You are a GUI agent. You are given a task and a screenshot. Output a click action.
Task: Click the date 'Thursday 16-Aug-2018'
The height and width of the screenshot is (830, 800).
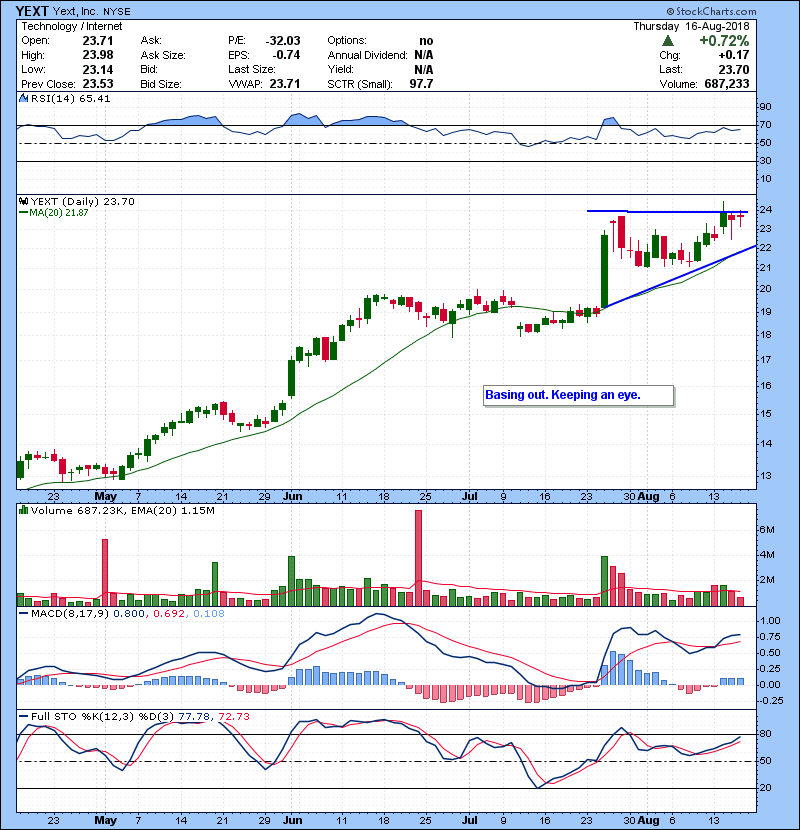[x=691, y=26]
